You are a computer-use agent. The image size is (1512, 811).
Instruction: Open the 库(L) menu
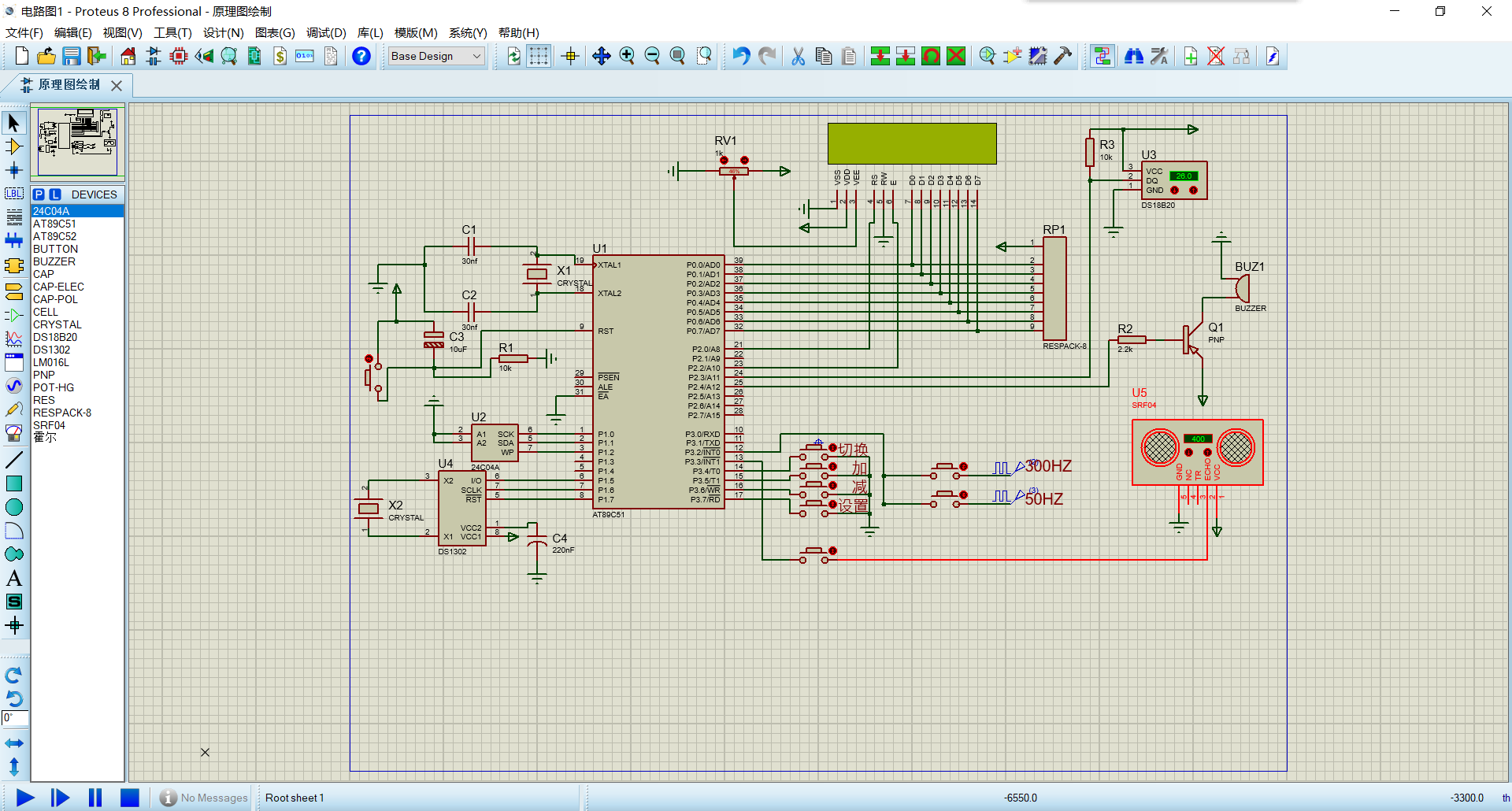click(x=370, y=32)
